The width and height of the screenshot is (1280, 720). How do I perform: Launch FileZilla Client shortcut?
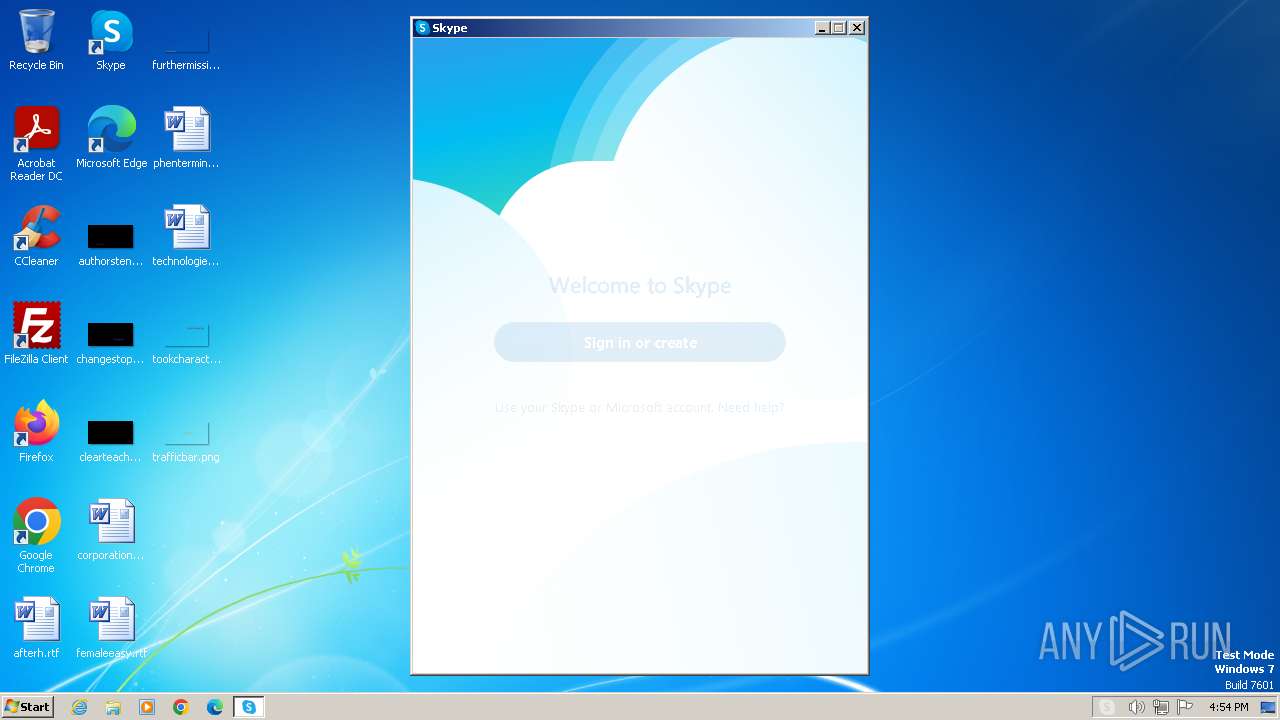coord(36,335)
